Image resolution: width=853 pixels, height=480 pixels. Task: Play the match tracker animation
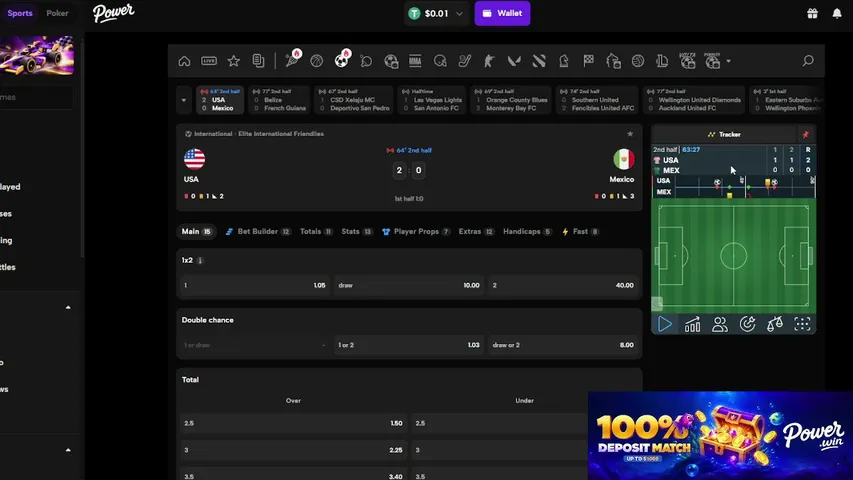click(665, 324)
